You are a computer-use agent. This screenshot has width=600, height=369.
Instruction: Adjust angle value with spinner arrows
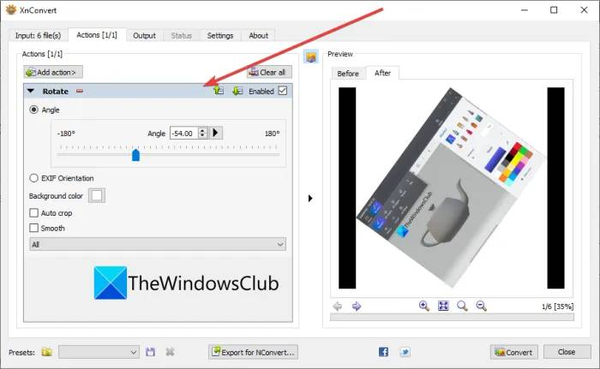coord(203,133)
